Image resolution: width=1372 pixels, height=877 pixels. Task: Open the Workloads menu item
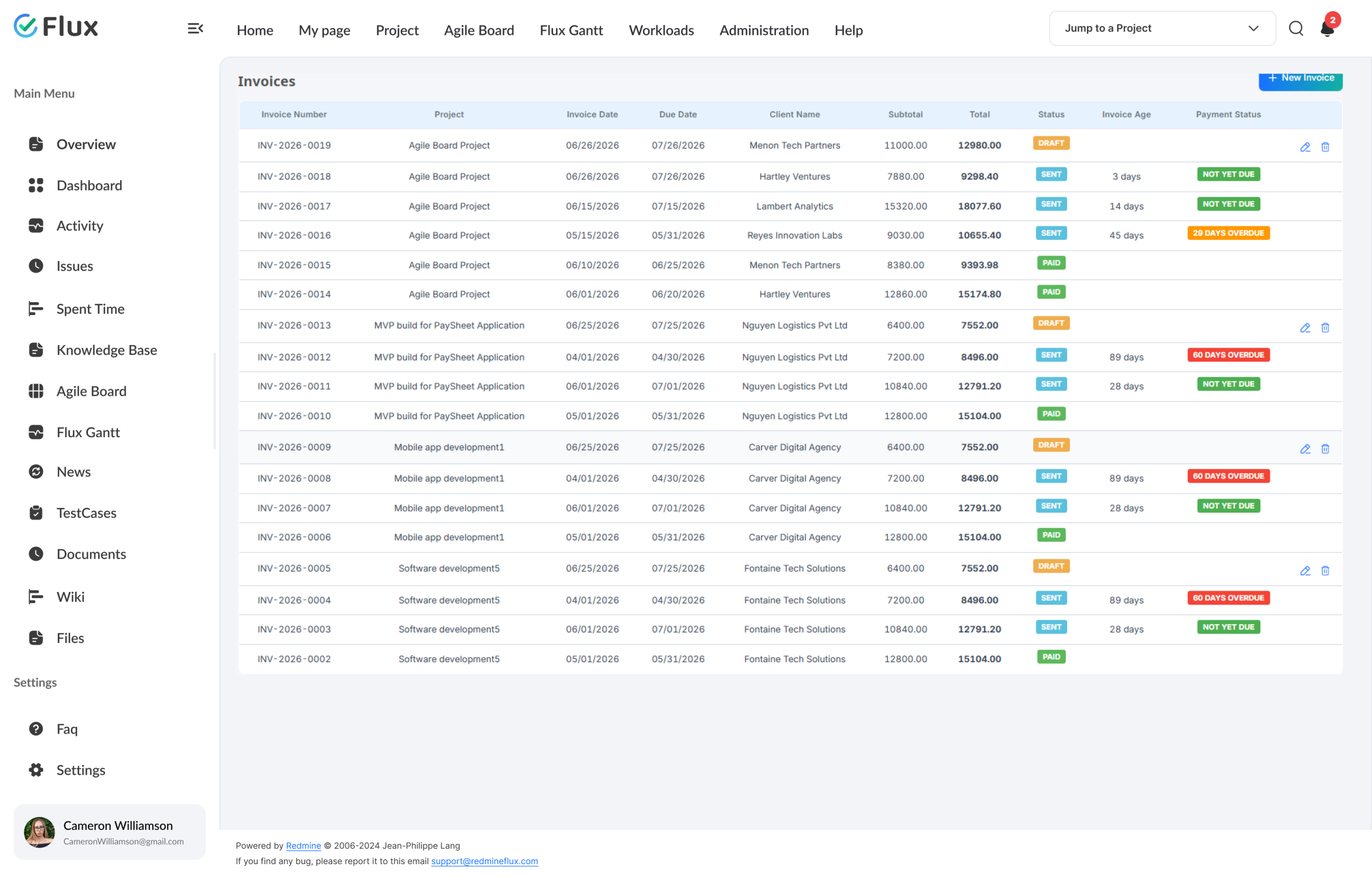(x=661, y=30)
